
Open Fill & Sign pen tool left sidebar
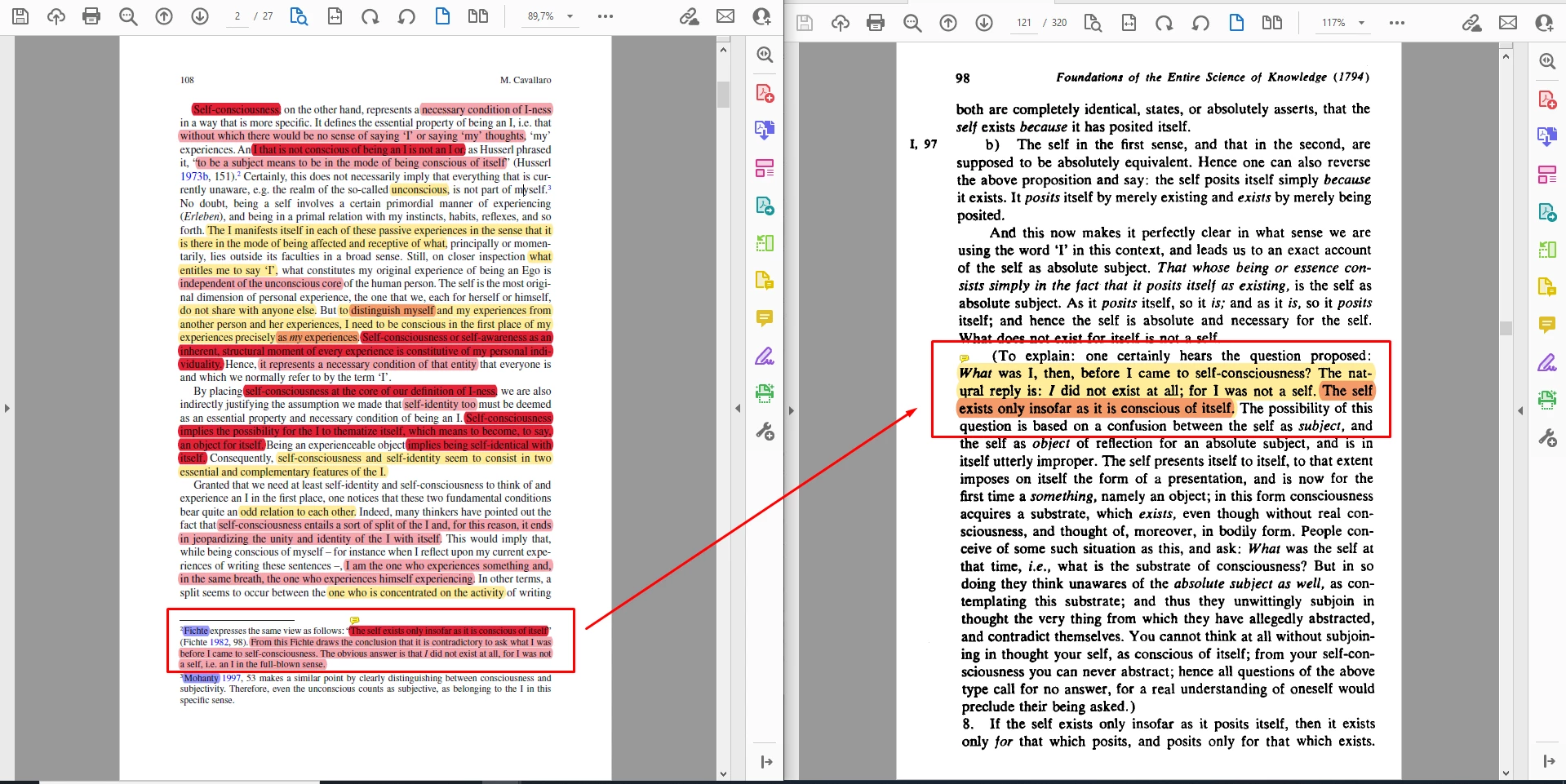[765, 357]
